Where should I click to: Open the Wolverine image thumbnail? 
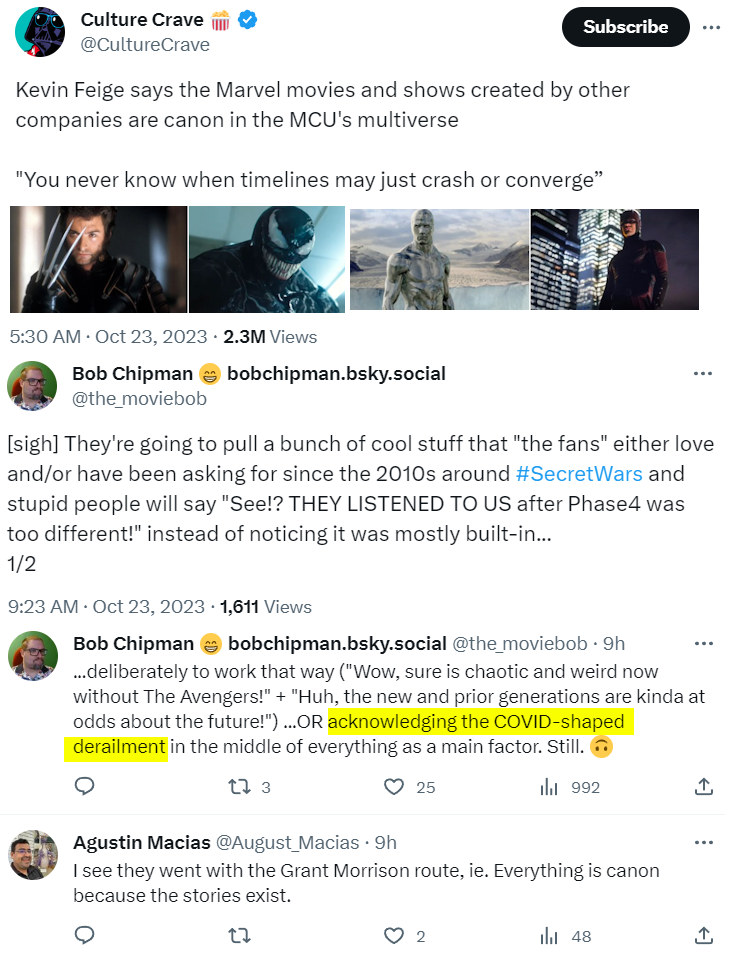tap(98, 259)
